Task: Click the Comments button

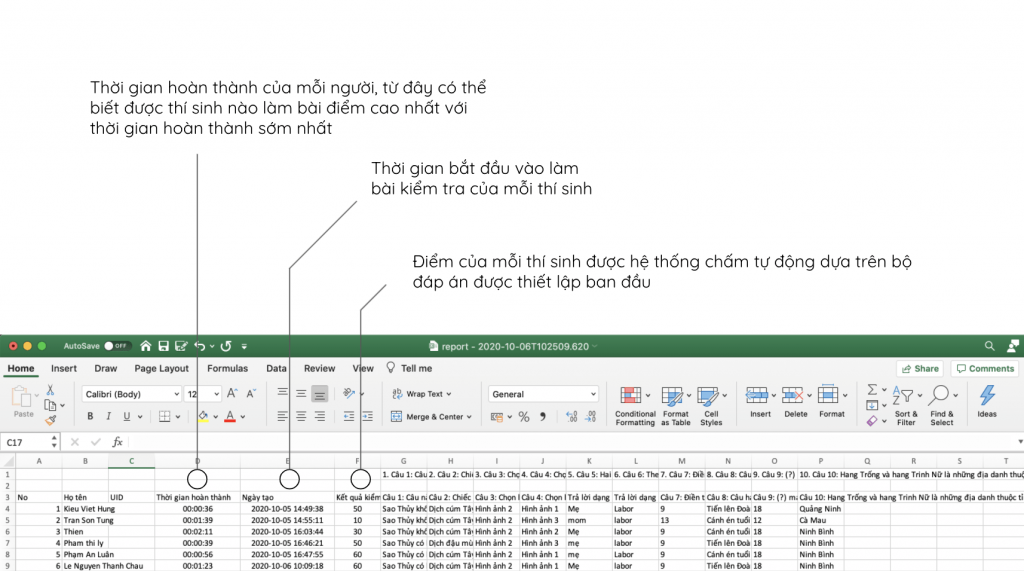Action: click(x=985, y=368)
